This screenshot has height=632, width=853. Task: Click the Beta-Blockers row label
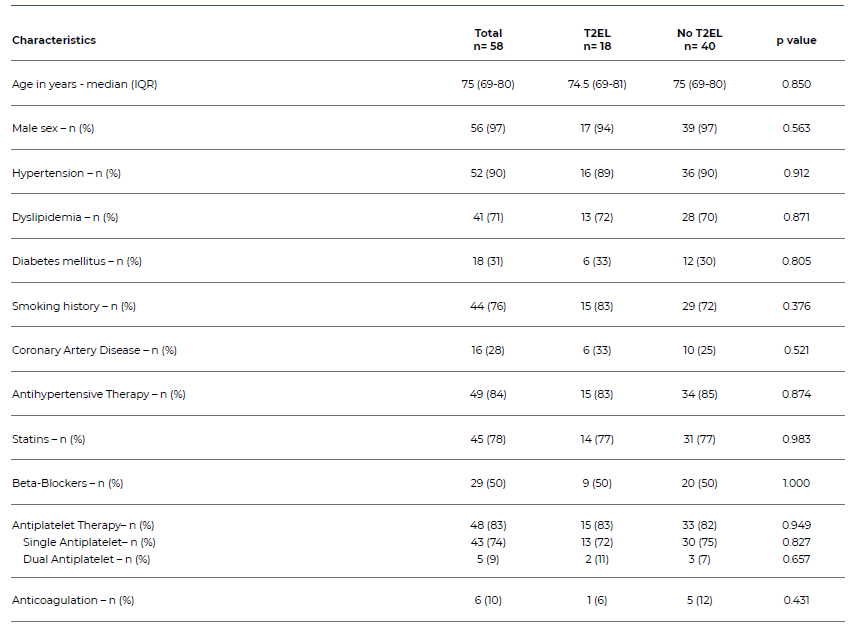67,483
